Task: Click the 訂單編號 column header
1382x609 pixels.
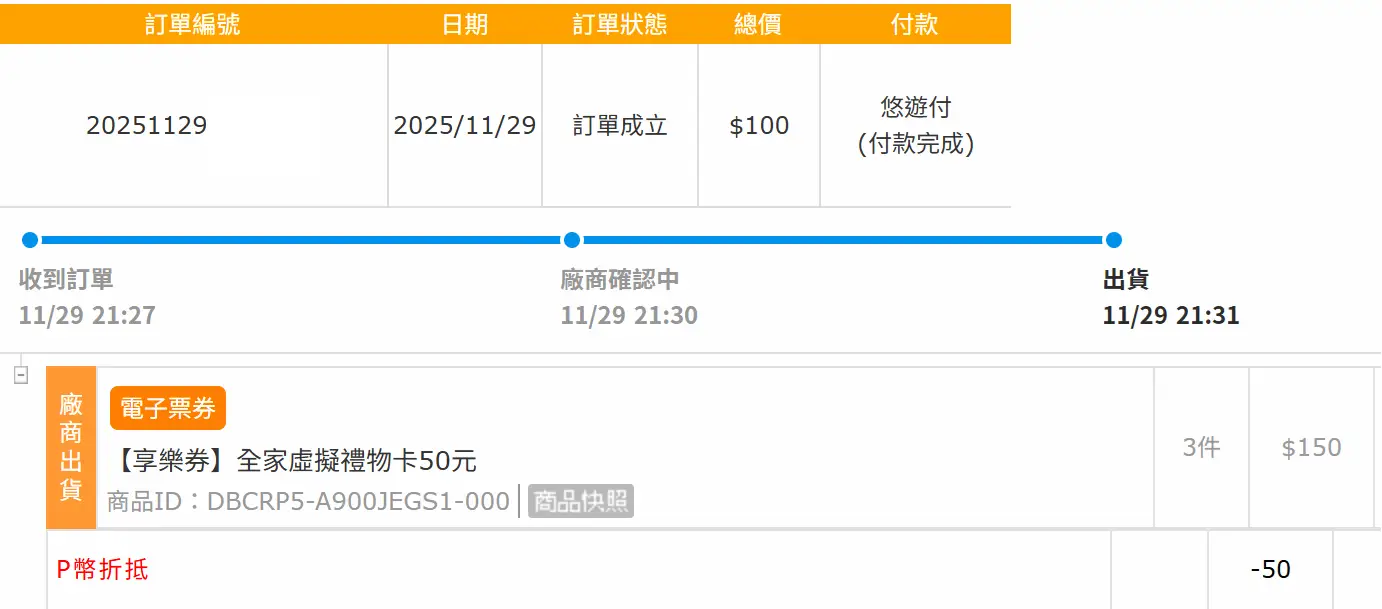Action: point(193,24)
